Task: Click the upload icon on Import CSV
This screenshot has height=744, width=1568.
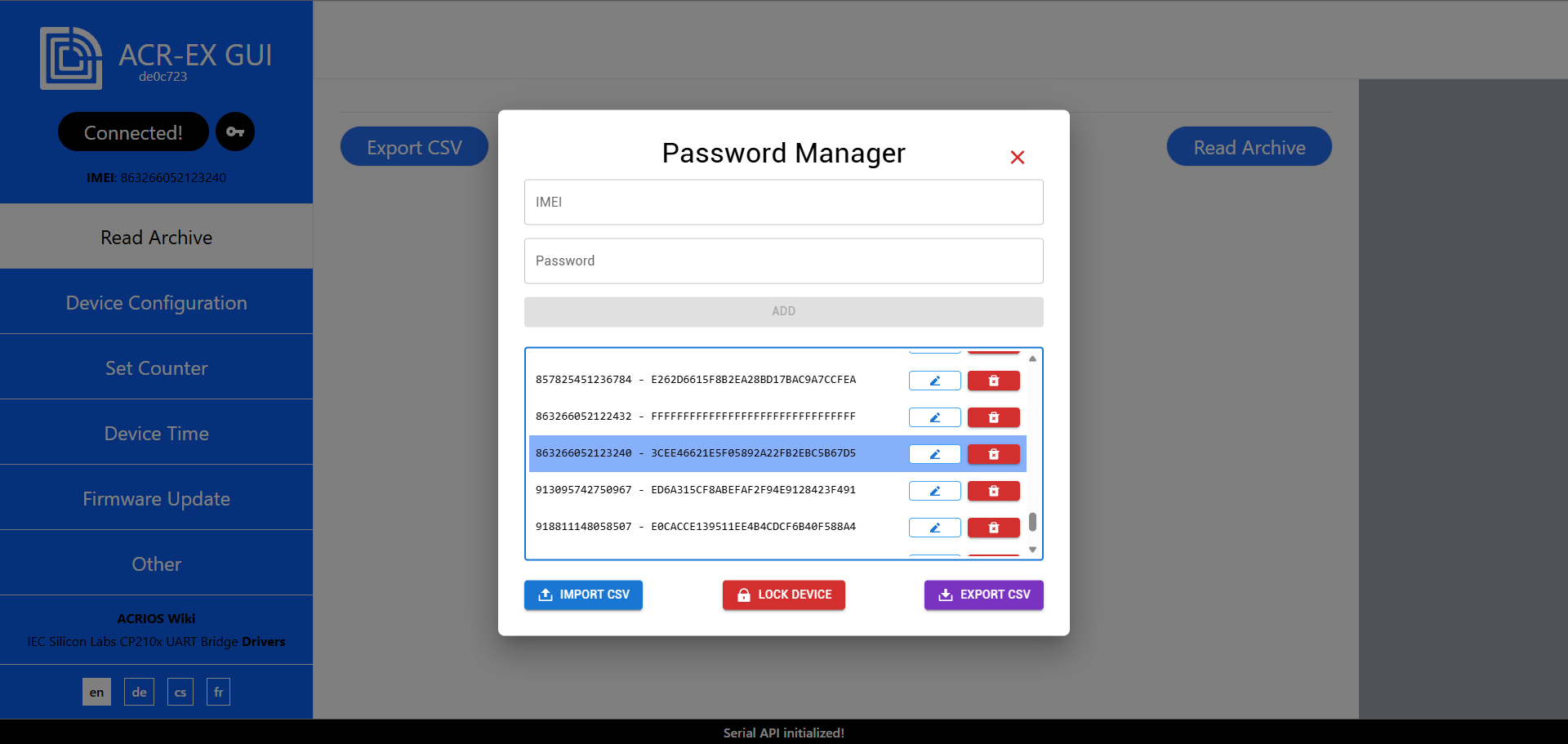Action: tap(545, 595)
